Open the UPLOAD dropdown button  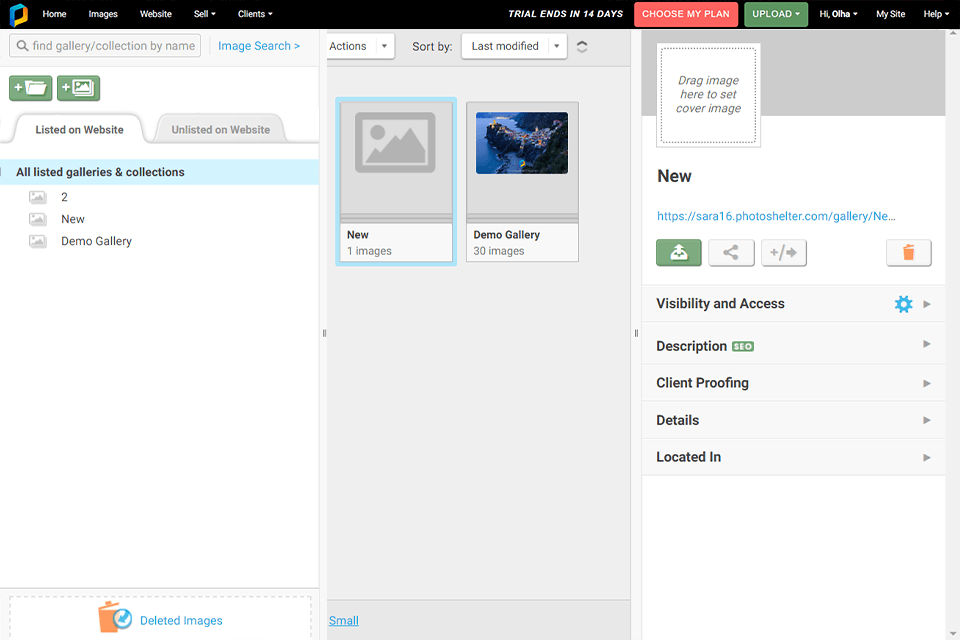tap(776, 14)
